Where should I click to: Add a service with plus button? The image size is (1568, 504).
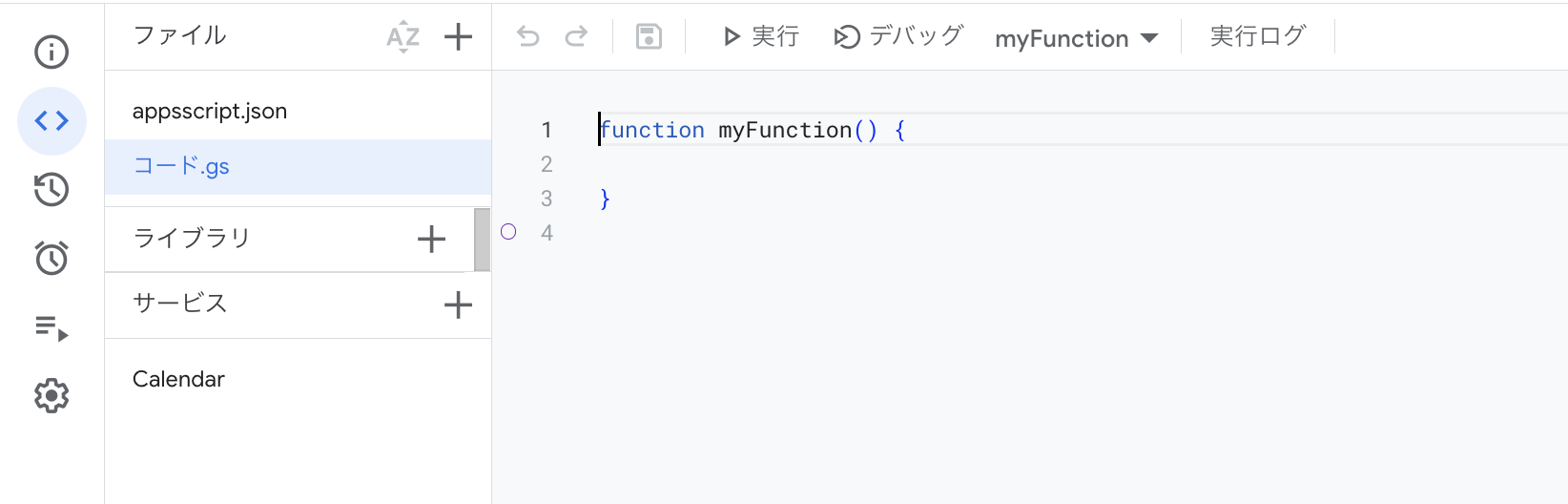click(x=458, y=304)
